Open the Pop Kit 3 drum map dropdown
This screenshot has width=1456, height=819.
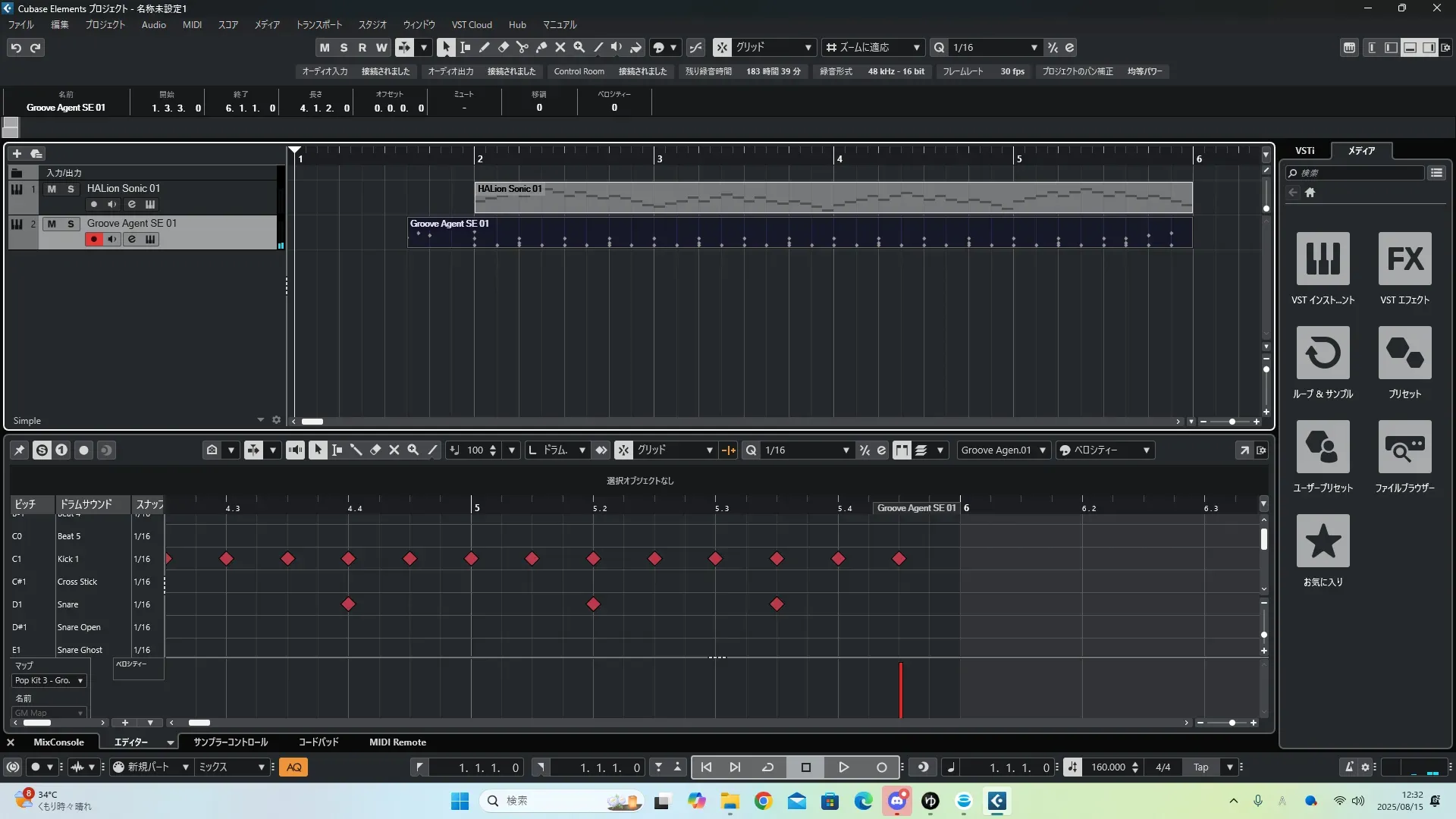(x=49, y=680)
